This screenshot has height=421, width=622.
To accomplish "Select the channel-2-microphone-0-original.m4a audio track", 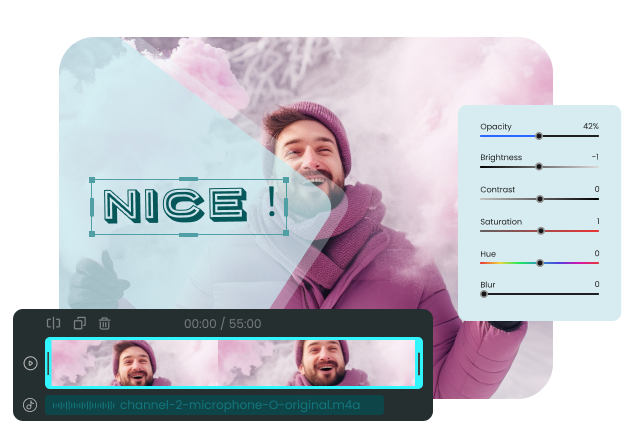I will tap(215, 405).
